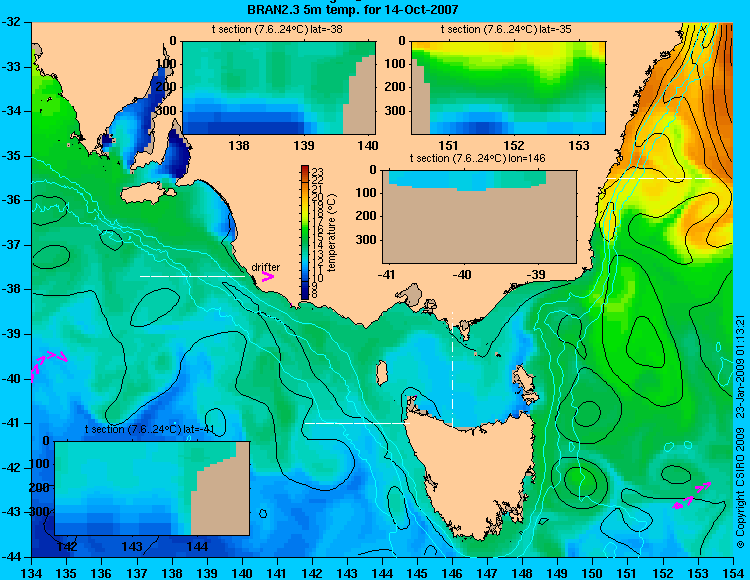Select the 't section (7.6..24°C) lat=-35' heading

(506, 30)
